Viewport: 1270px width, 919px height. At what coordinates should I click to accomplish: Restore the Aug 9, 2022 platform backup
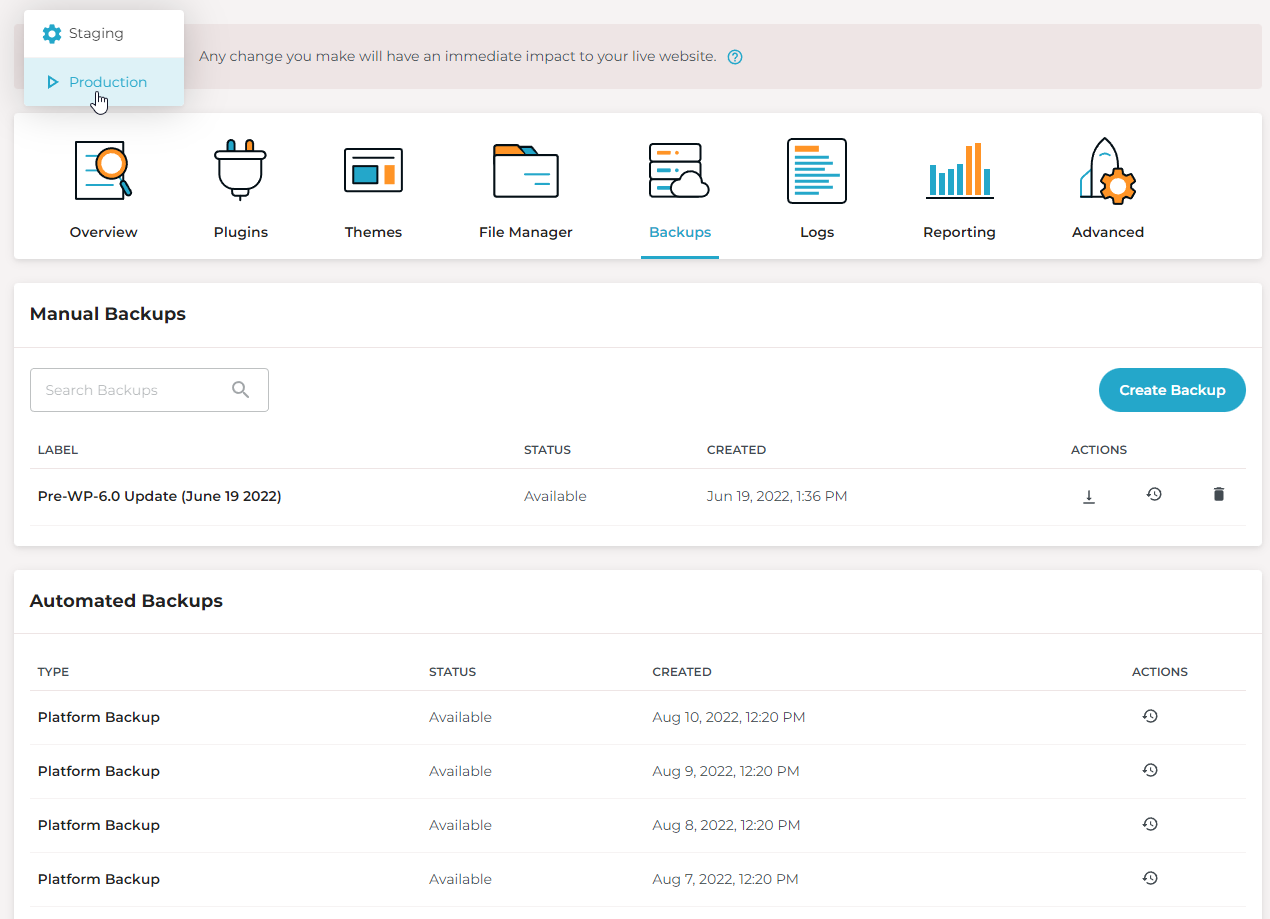1150,770
